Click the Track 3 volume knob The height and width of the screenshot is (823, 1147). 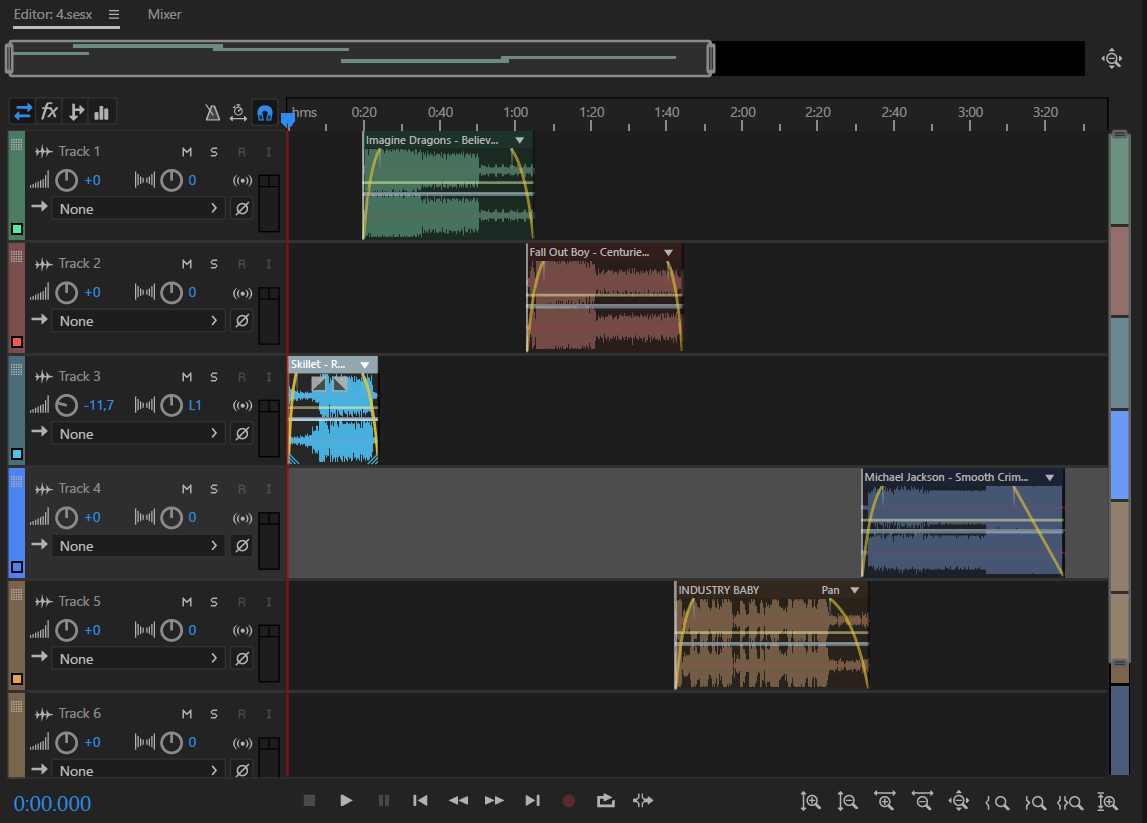pos(66,405)
